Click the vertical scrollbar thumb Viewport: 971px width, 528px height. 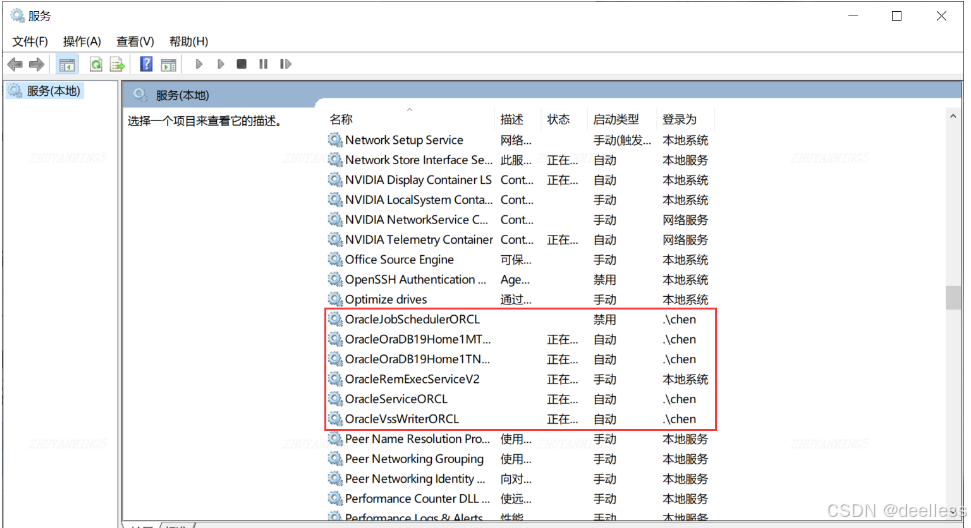(953, 297)
